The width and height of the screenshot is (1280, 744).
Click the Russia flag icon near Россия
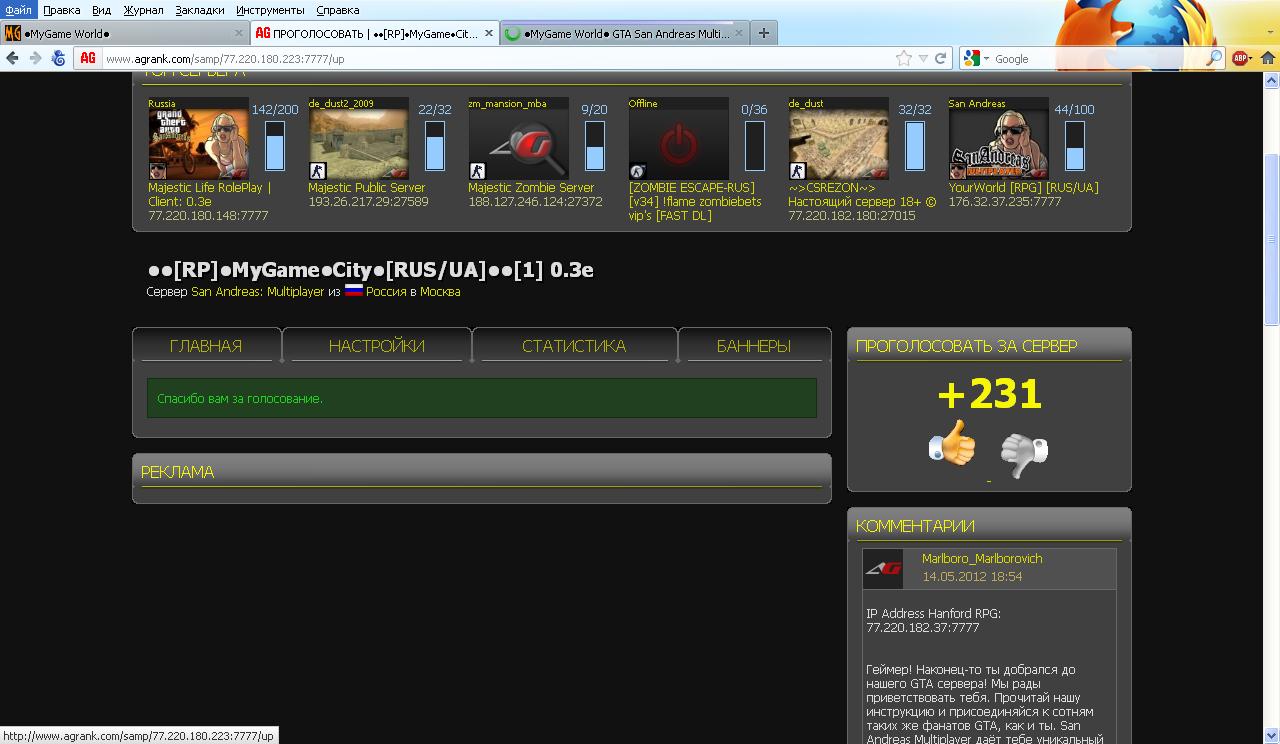353,291
